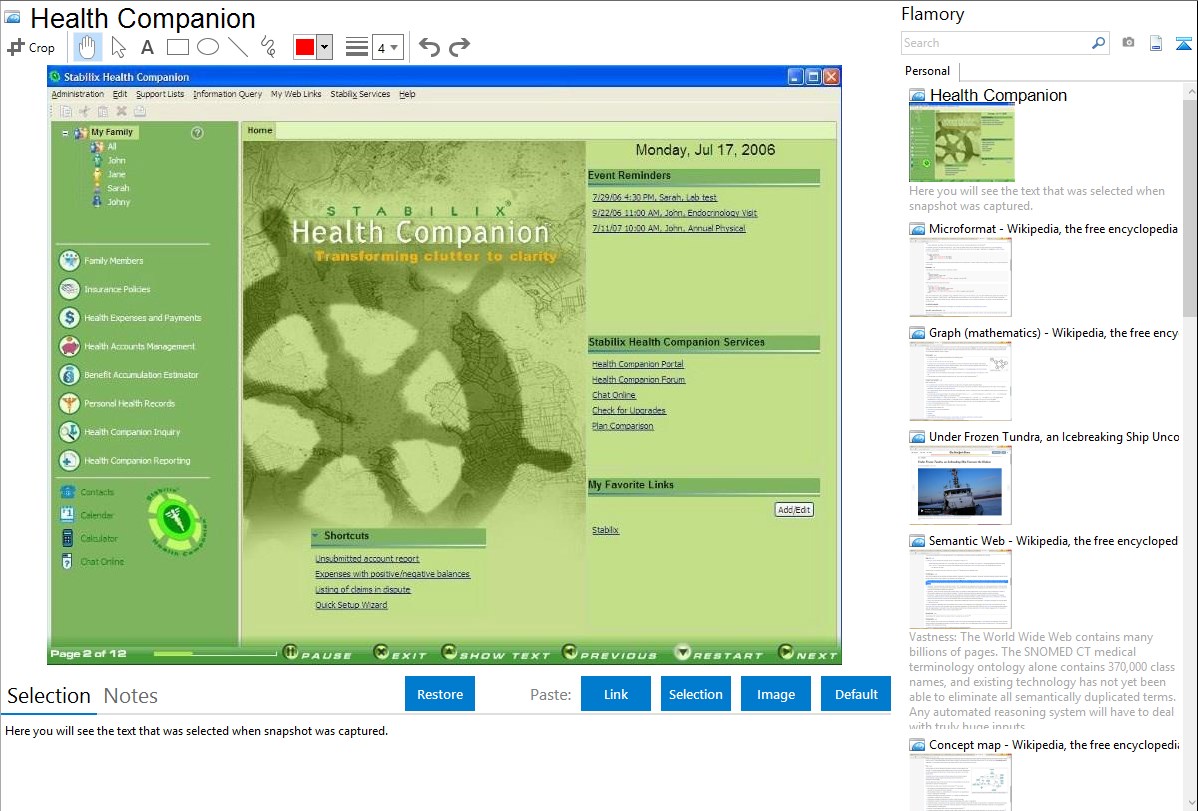Click the help question mark in family panel
1198x811 pixels.
[x=197, y=133]
